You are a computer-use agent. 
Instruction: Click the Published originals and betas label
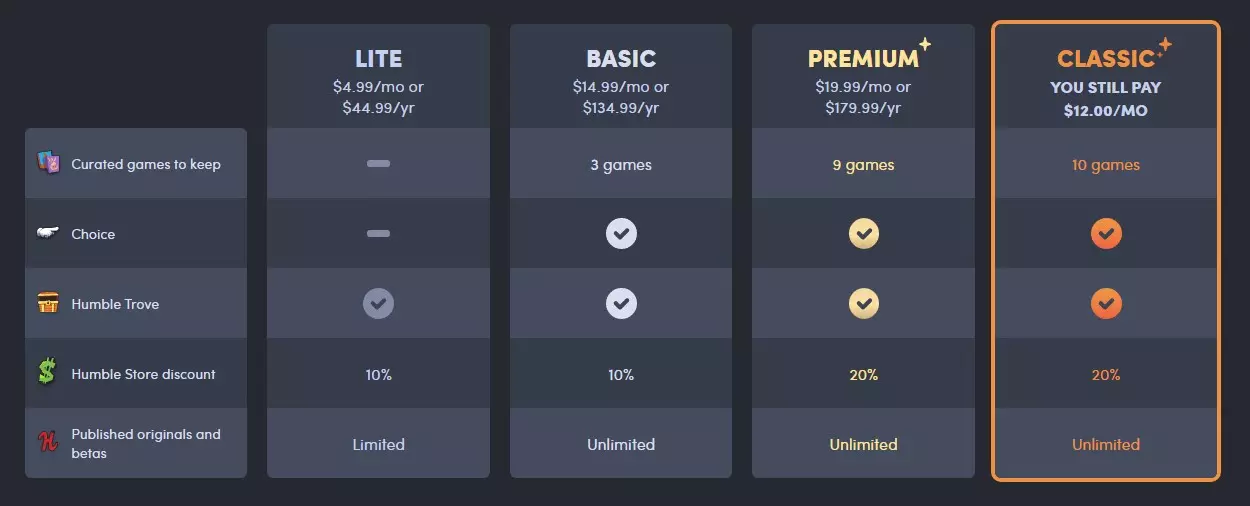point(146,443)
